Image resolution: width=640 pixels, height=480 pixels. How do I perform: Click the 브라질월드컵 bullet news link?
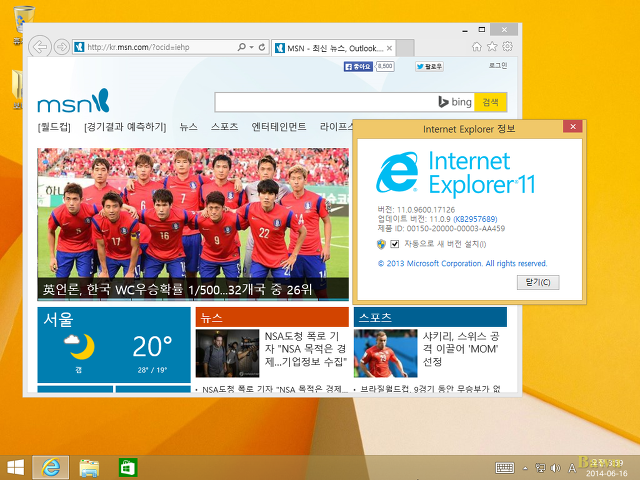click(x=430, y=389)
